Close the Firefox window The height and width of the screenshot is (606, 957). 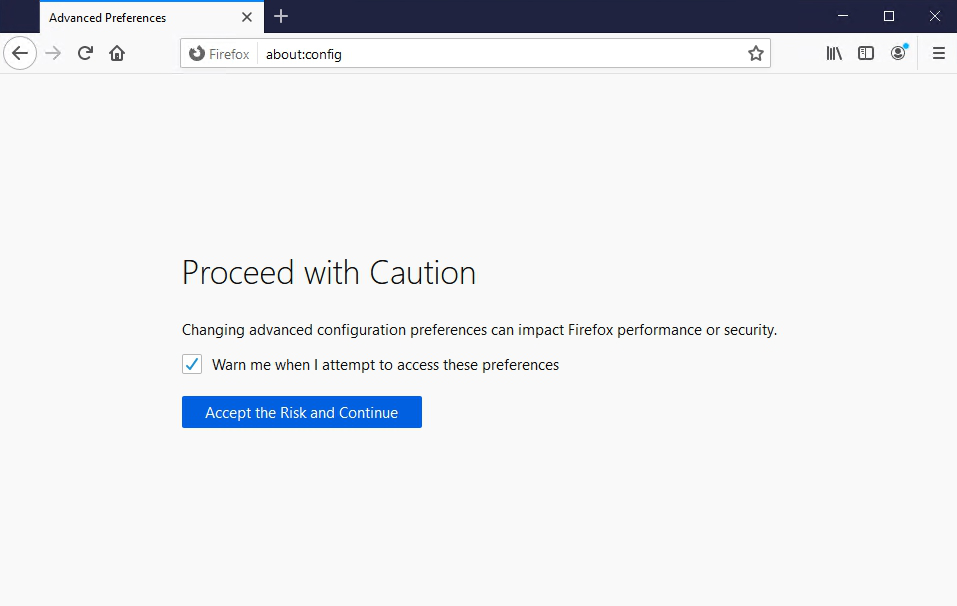tap(934, 16)
